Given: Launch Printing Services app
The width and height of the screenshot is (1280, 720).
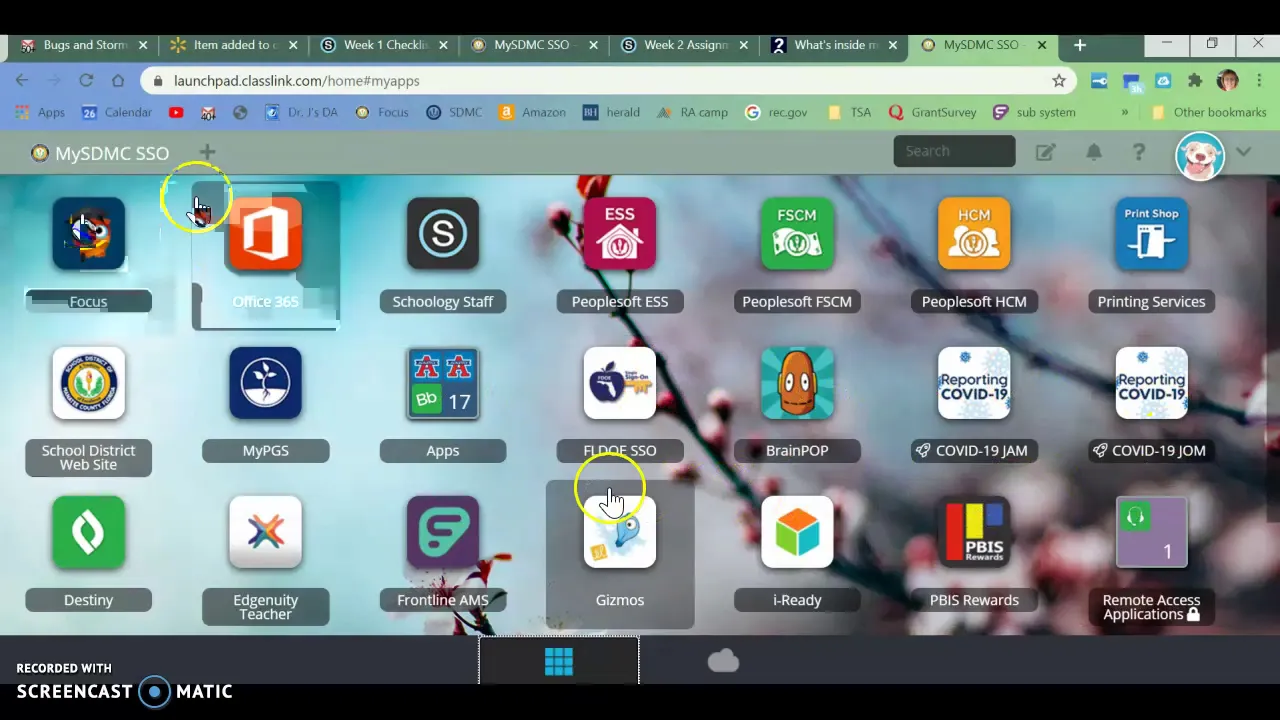Looking at the screenshot, I should click(x=1151, y=234).
